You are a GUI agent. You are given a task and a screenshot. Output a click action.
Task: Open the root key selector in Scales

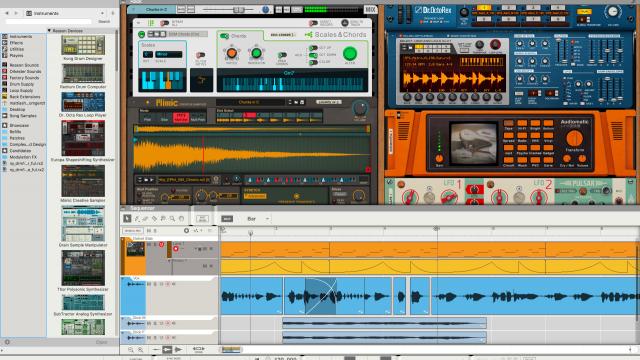[147, 54]
